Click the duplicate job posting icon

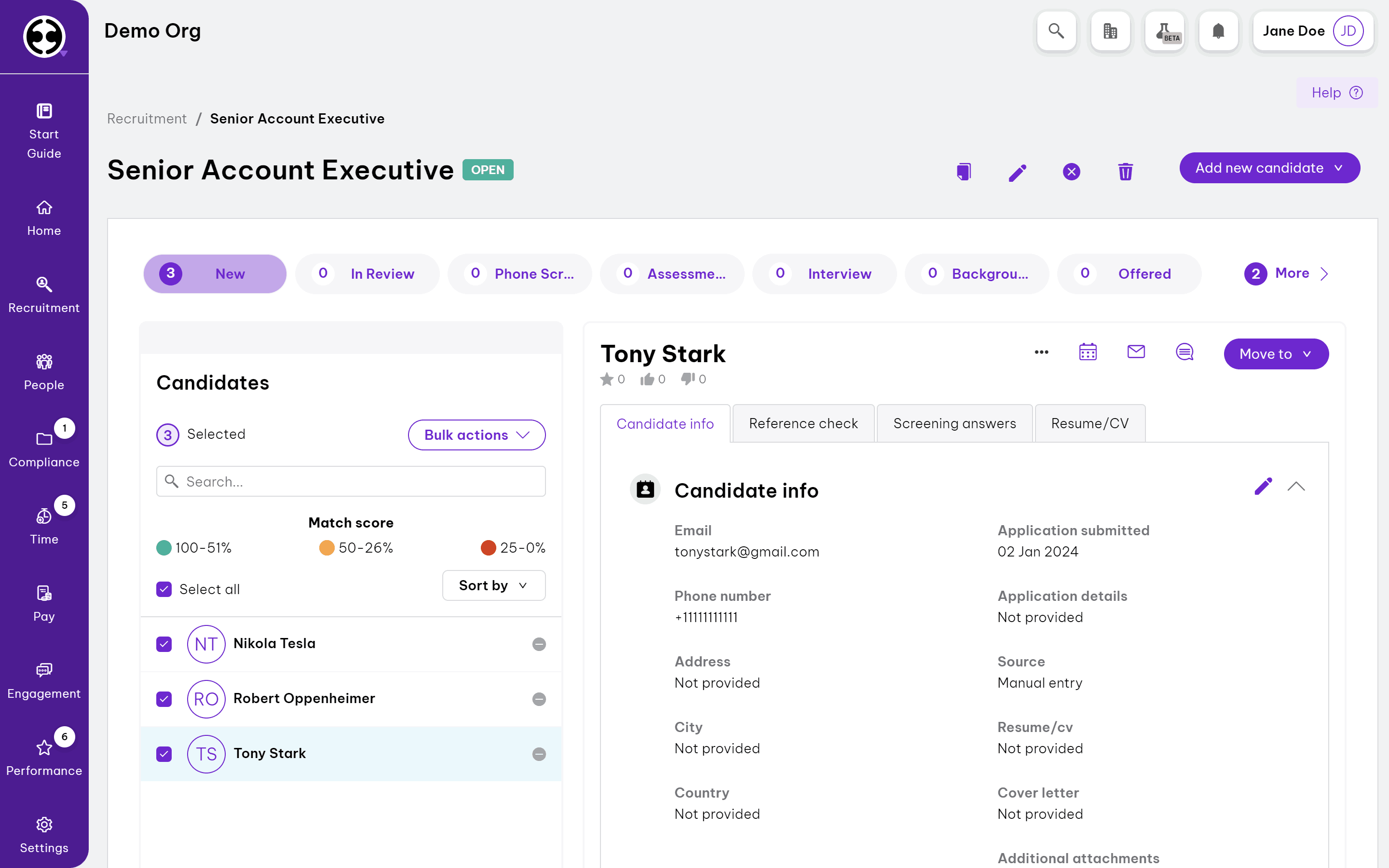pyautogui.click(x=964, y=172)
